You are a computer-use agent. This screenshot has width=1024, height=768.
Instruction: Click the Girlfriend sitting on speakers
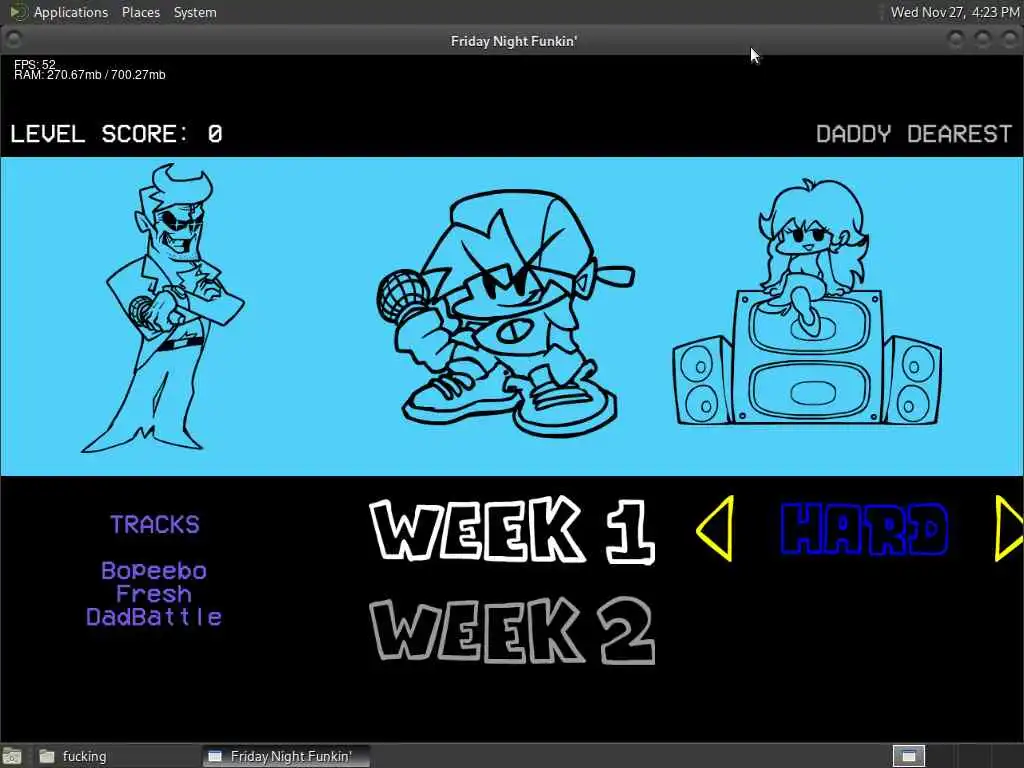click(x=807, y=302)
